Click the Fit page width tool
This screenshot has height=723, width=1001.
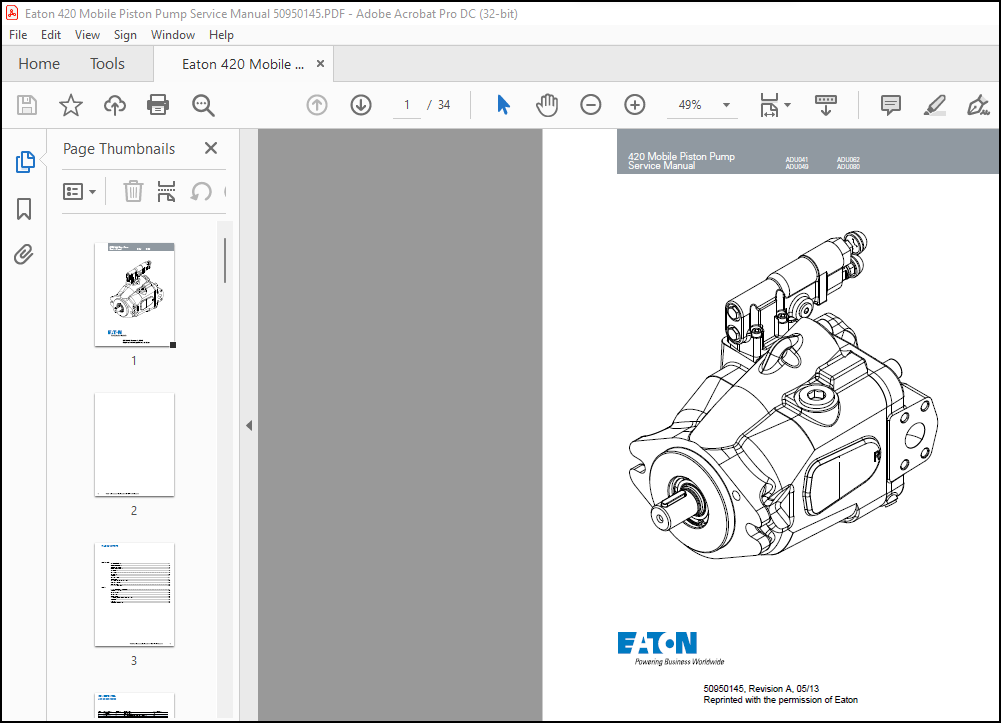click(769, 105)
